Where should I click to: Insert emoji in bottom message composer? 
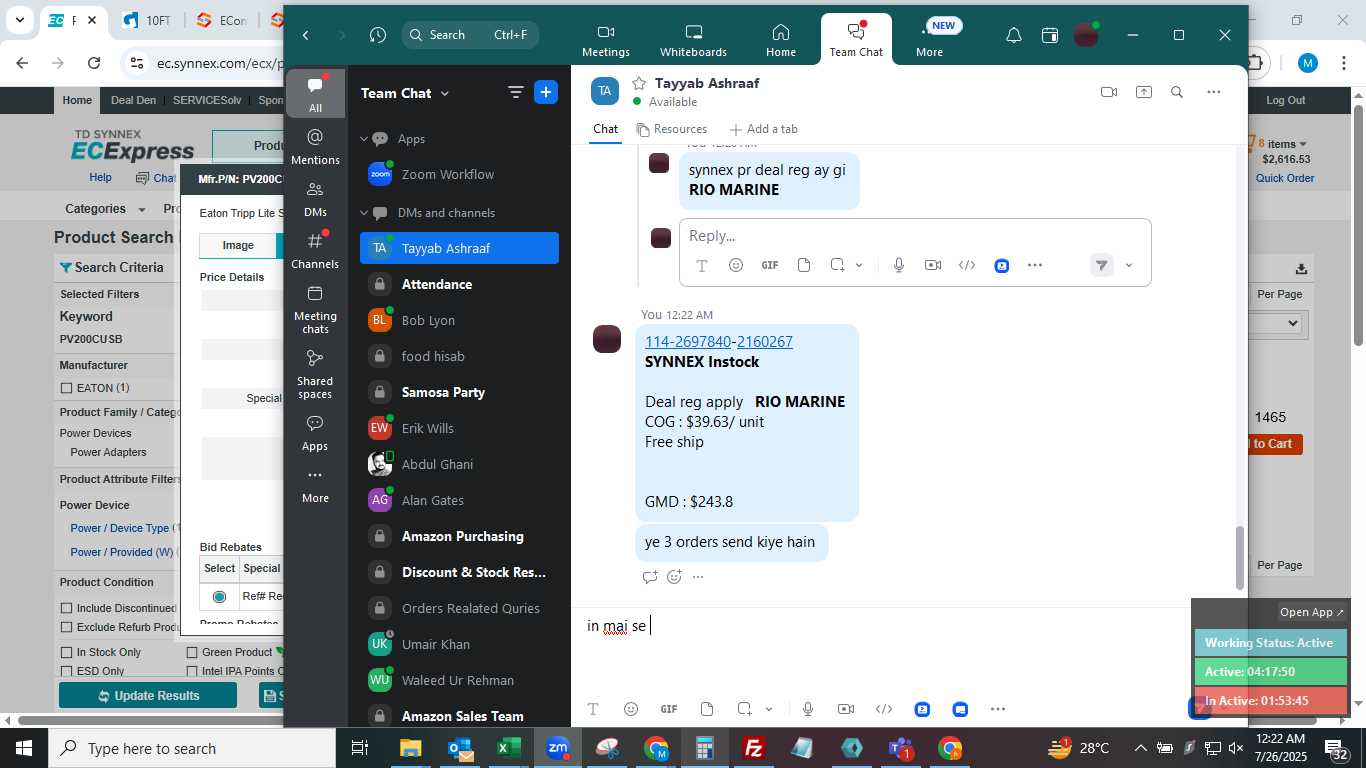(x=631, y=709)
